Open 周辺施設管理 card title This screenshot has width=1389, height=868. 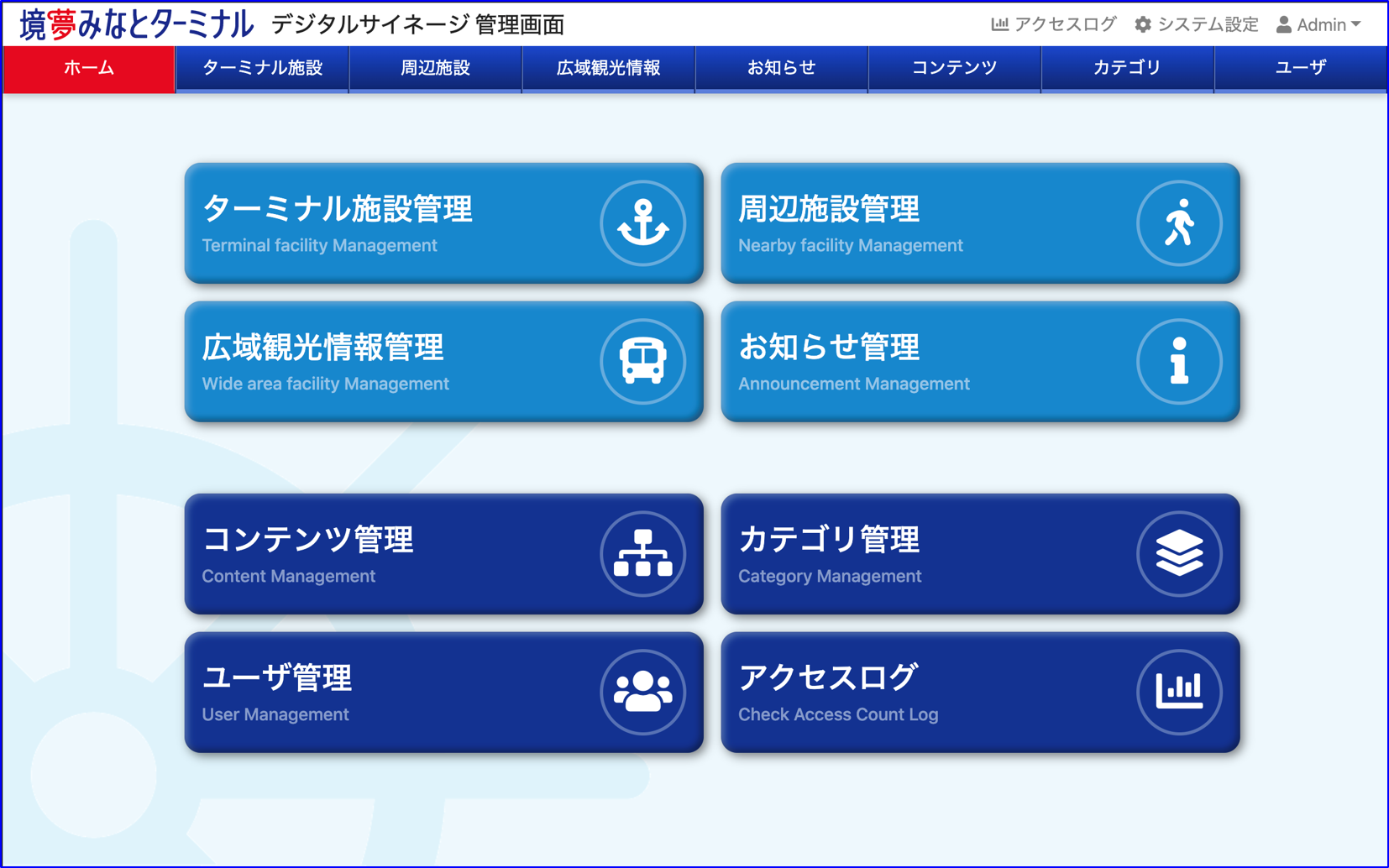[x=829, y=209]
